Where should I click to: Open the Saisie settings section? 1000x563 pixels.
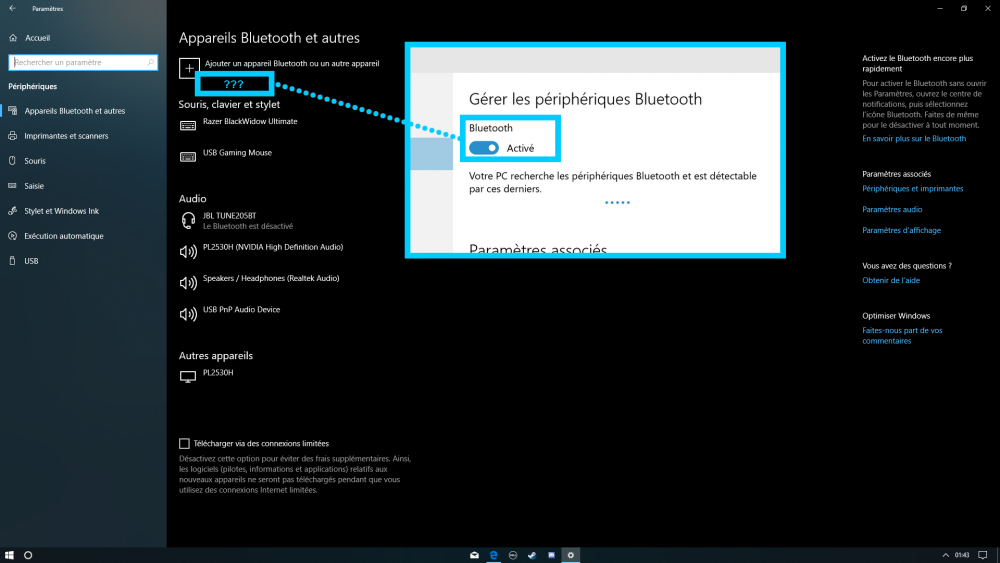click(x=34, y=186)
